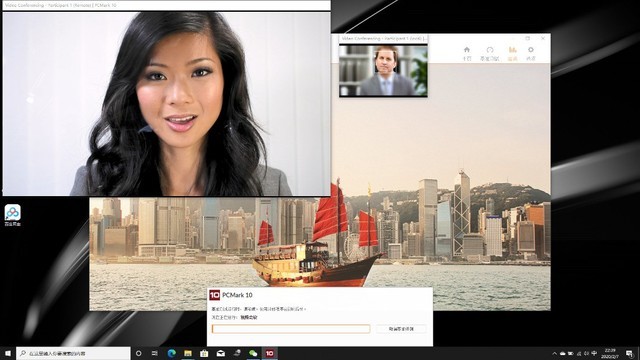Click the remote Video Conferencing window title bar
This screenshot has height=360, width=640.
(167, 5)
